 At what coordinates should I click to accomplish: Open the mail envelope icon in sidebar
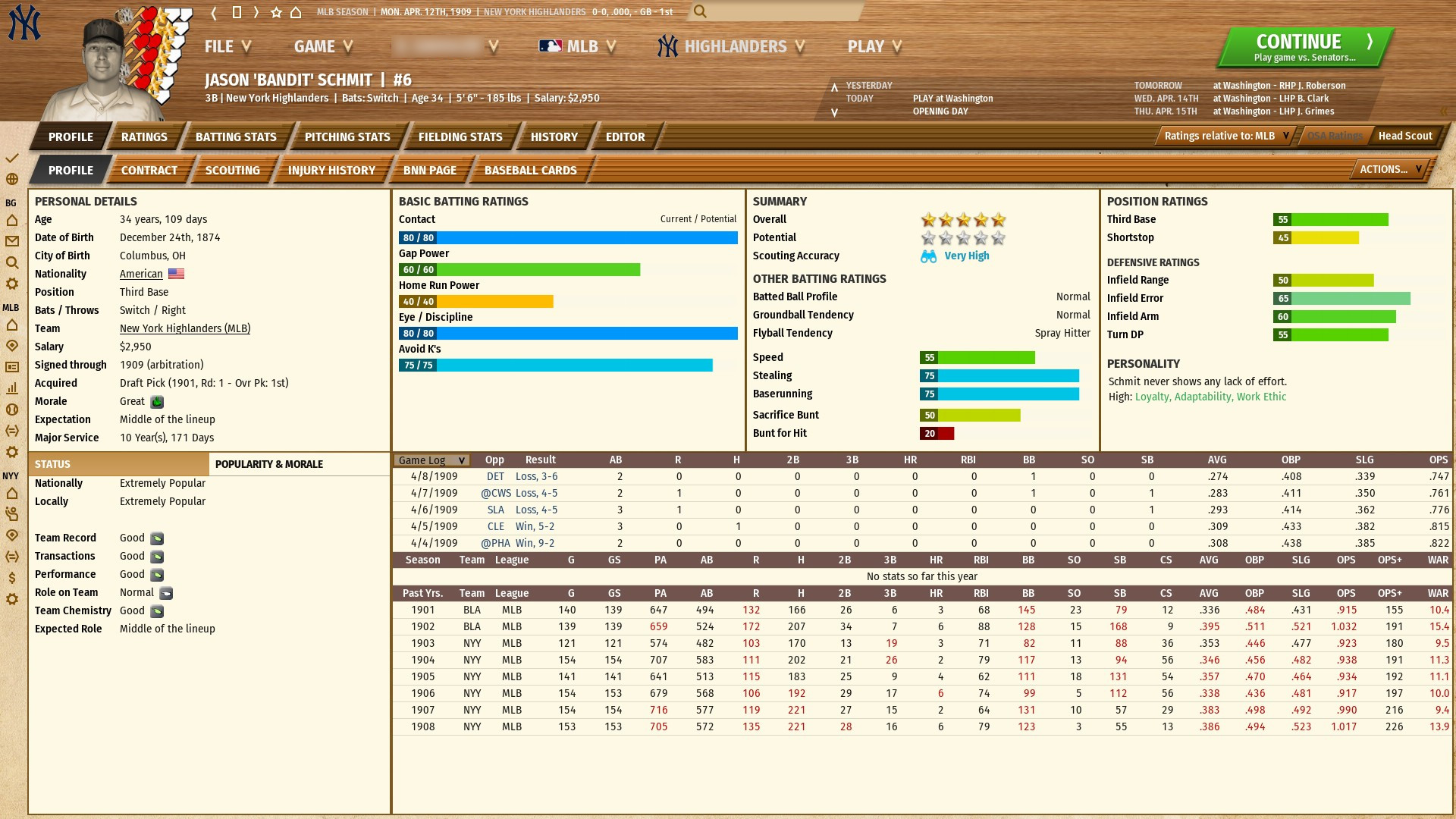pos(12,241)
